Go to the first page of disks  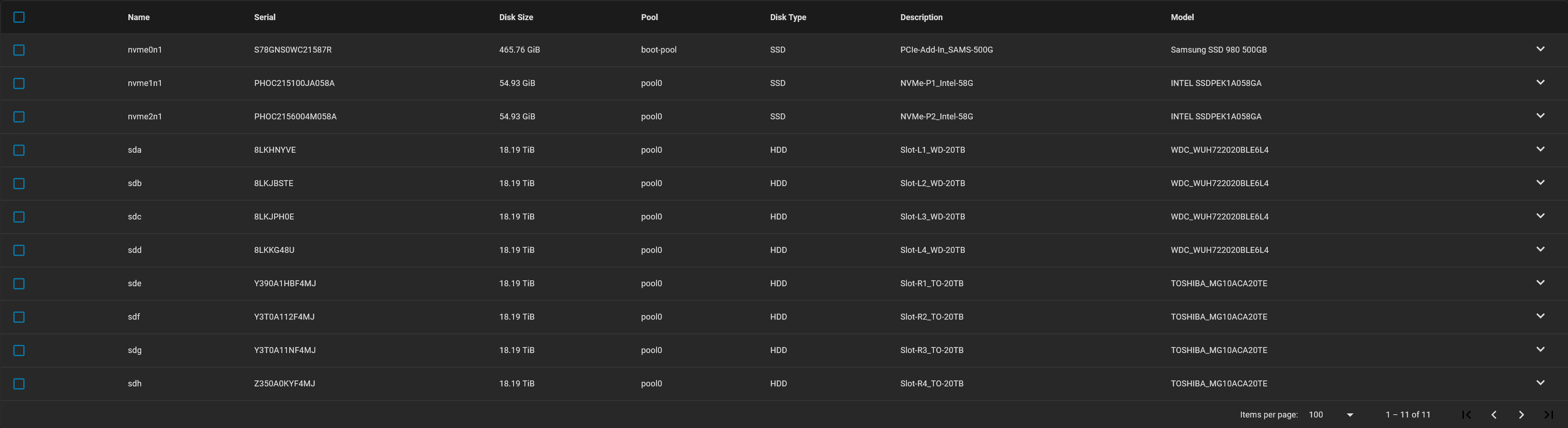click(1467, 415)
